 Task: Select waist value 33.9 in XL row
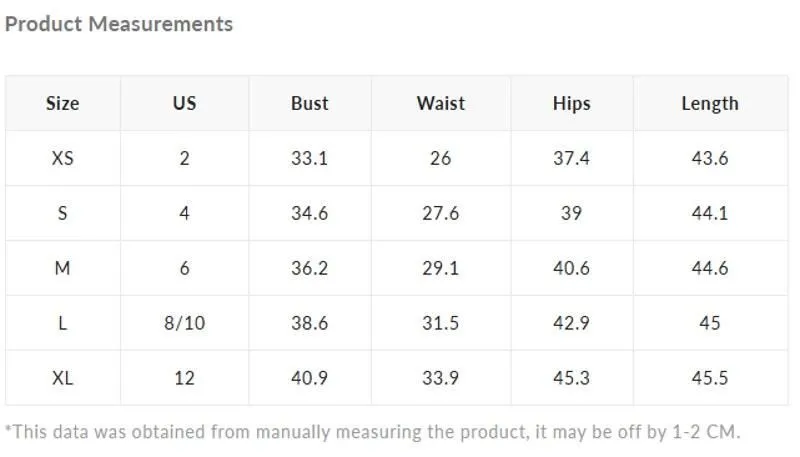tap(441, 378)
